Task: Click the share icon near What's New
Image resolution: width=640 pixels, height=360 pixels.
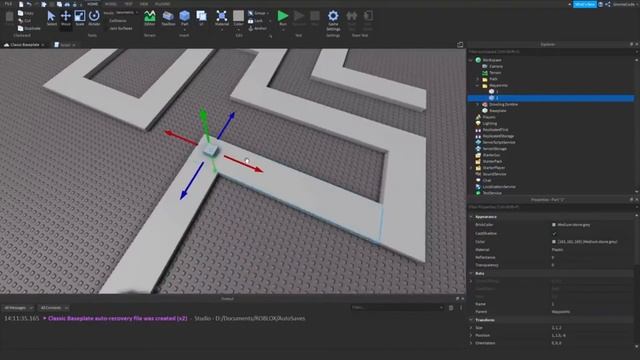Action: click(608, 4)
